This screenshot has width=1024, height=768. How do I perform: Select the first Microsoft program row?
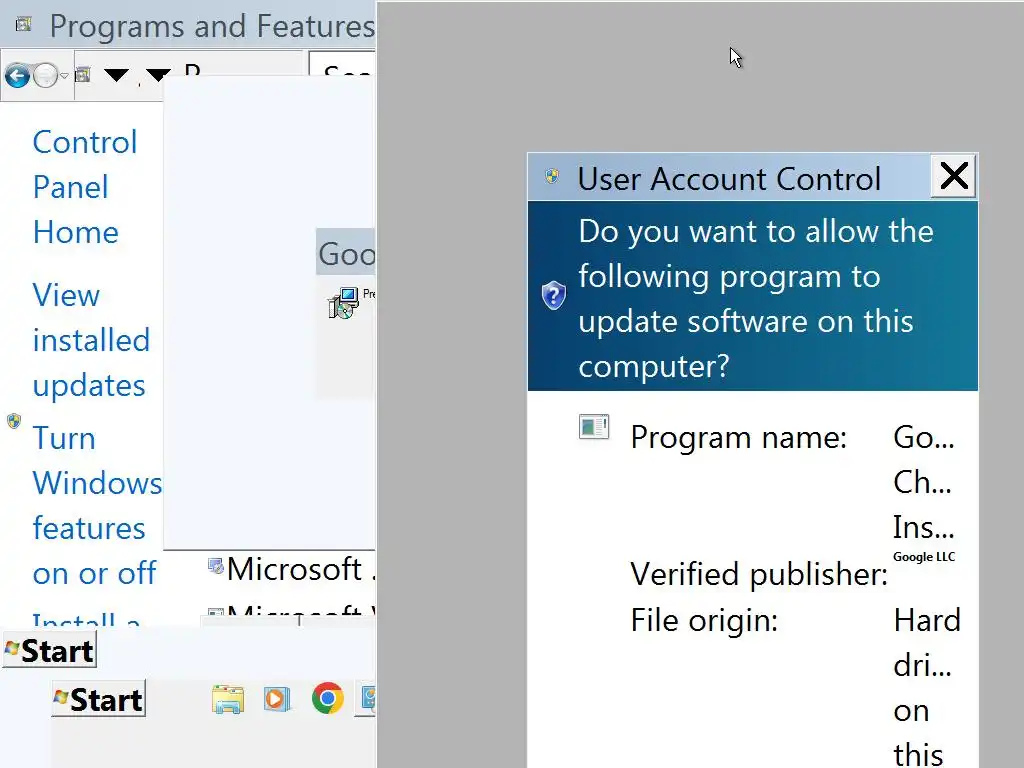[x=291, y=569]
